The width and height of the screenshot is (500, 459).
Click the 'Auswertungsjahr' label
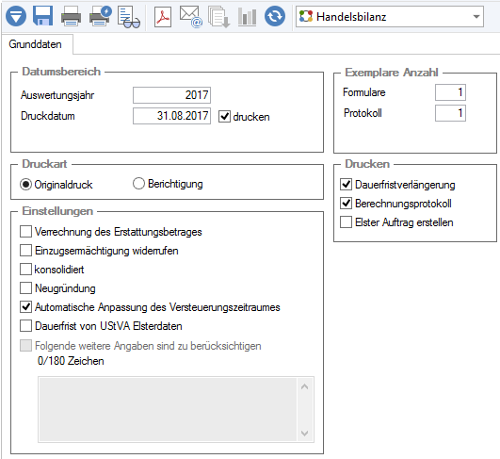pos(57,95)
